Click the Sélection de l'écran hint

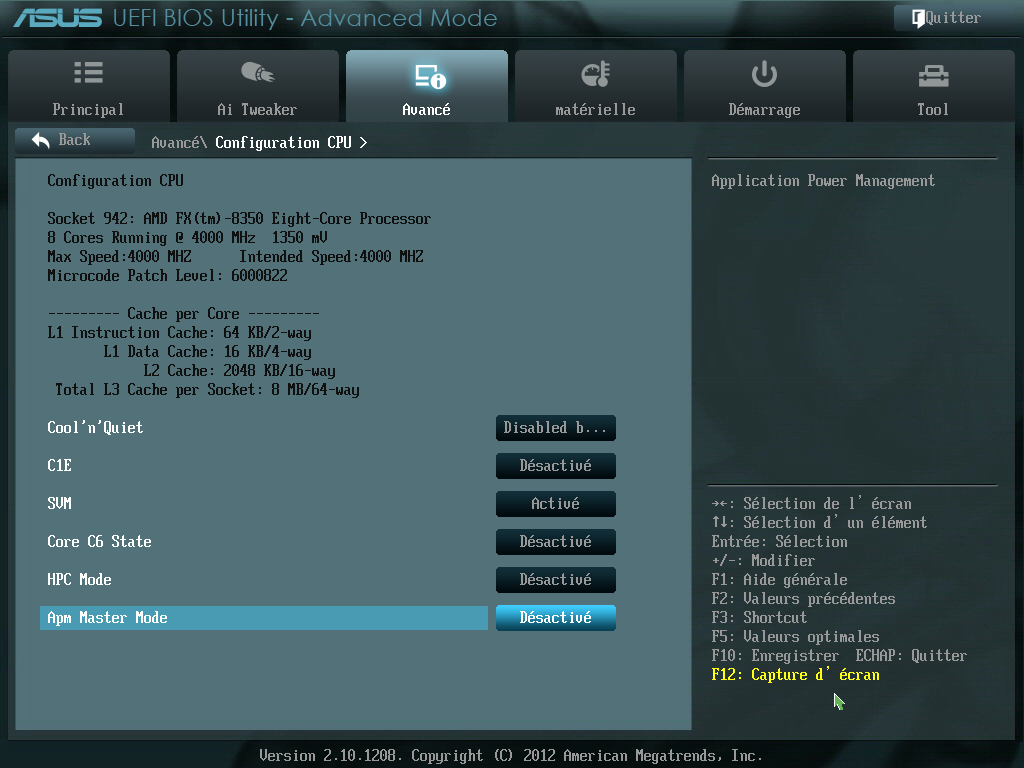click(812, 504)
